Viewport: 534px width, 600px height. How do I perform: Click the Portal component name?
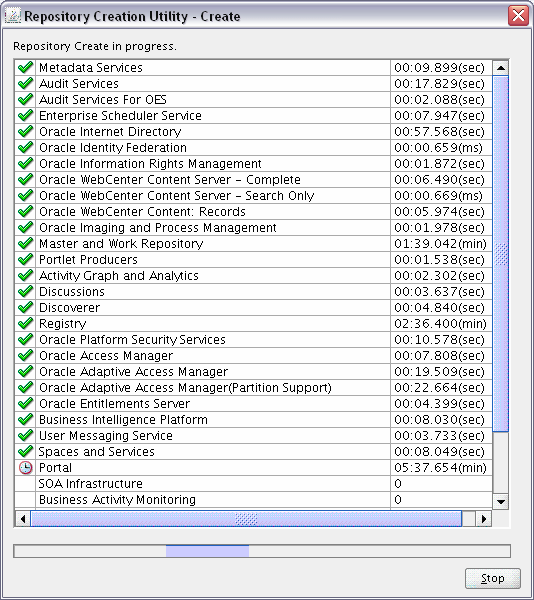tap(55, 468)
